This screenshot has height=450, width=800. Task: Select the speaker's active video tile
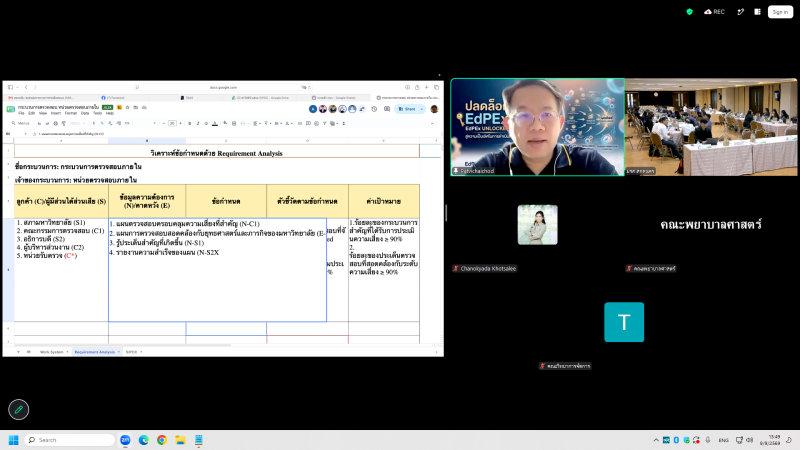pyautogui.click(x=537, y=127)
